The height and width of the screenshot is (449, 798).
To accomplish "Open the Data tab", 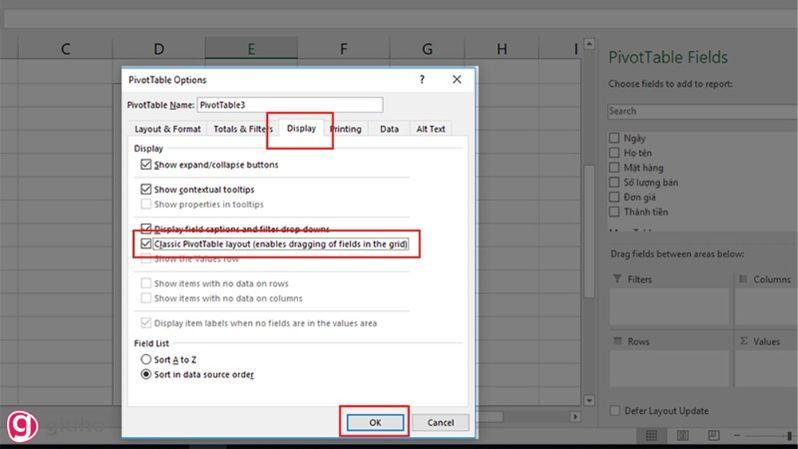I will [x=389, y=129].
